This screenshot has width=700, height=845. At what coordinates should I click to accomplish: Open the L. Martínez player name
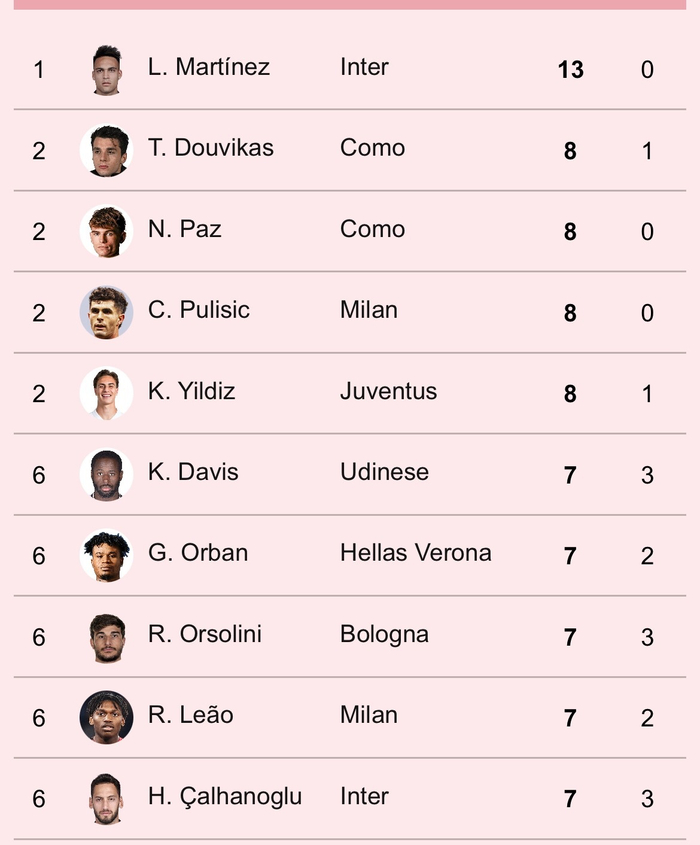point(209,67)
